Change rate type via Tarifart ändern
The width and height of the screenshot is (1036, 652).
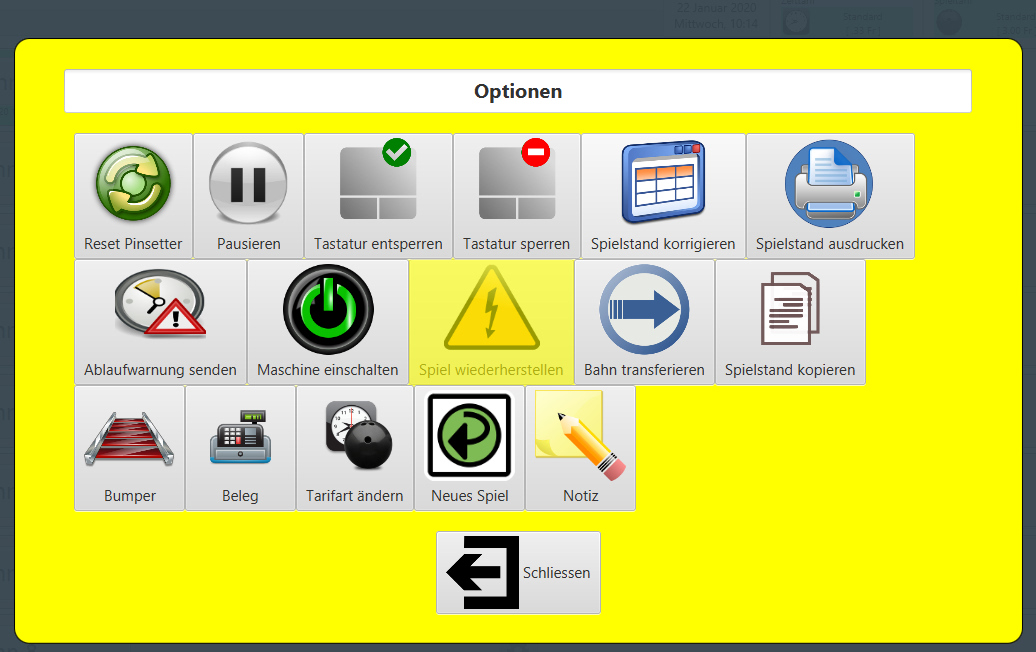(x=355, y=448)
